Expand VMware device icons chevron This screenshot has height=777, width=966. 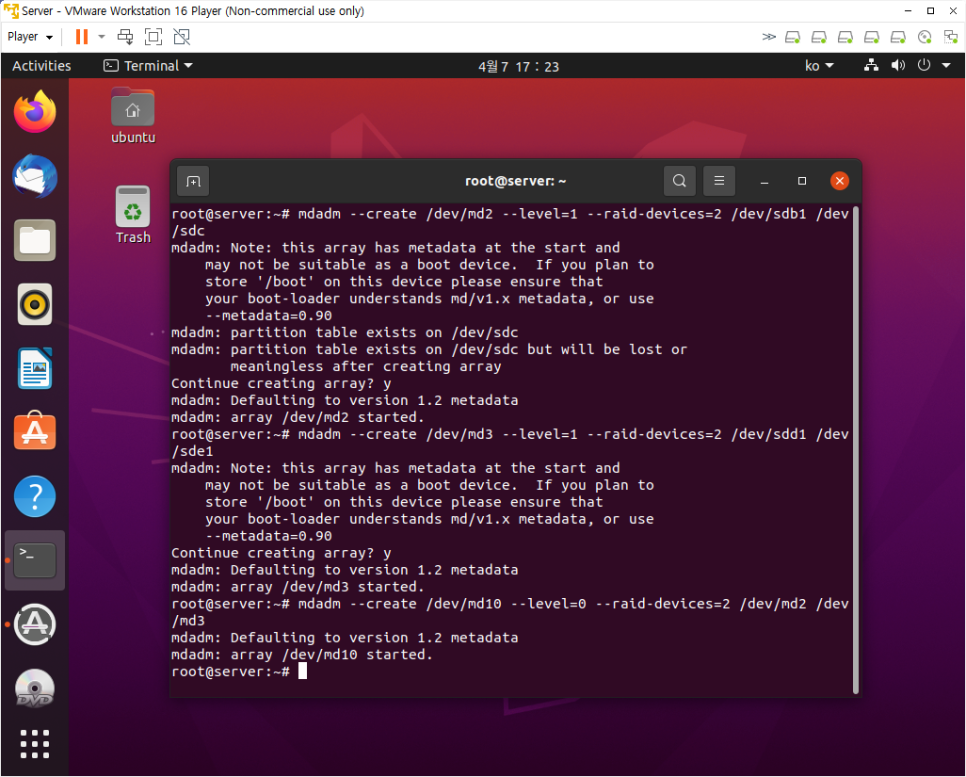click(768, 37)
